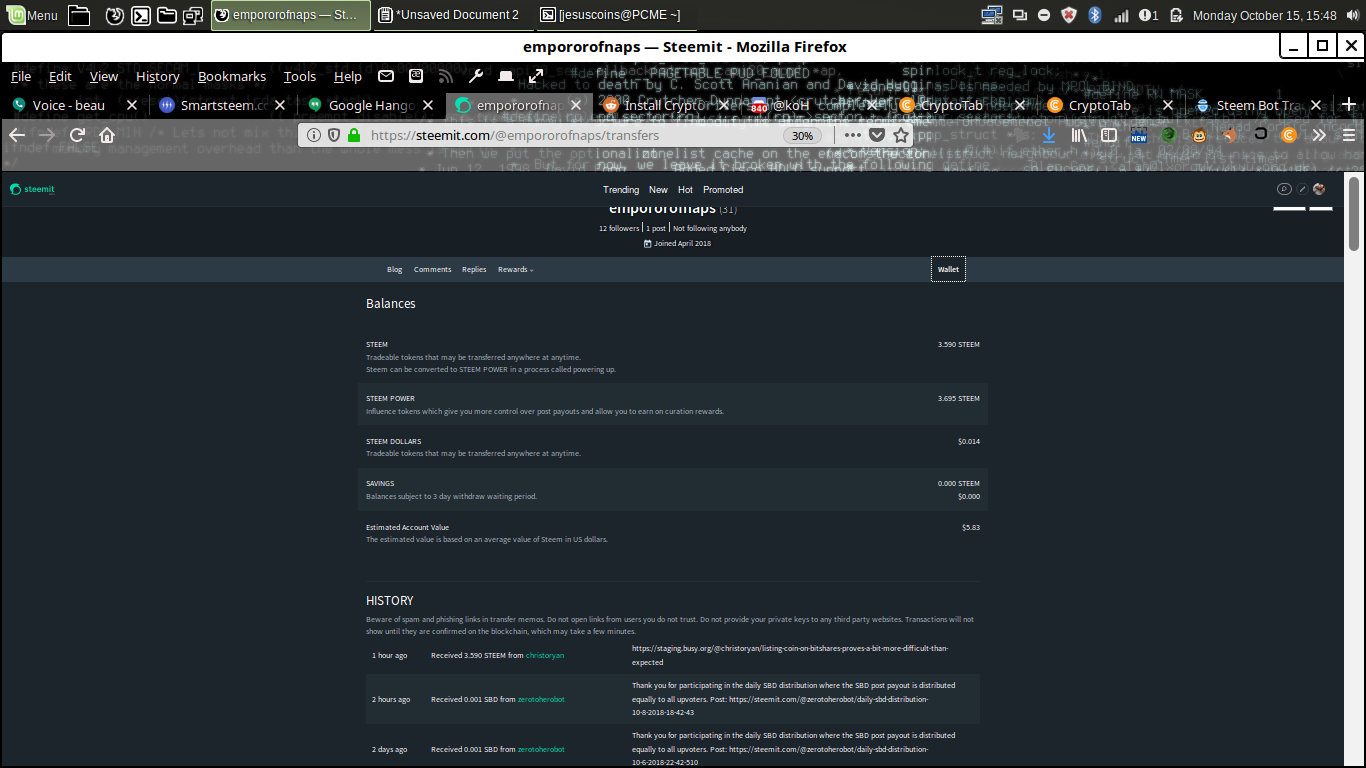Screen dimensions: 1366x768
Task: Open the History menu
Action: pyautogui.click(x=158, y=76)
